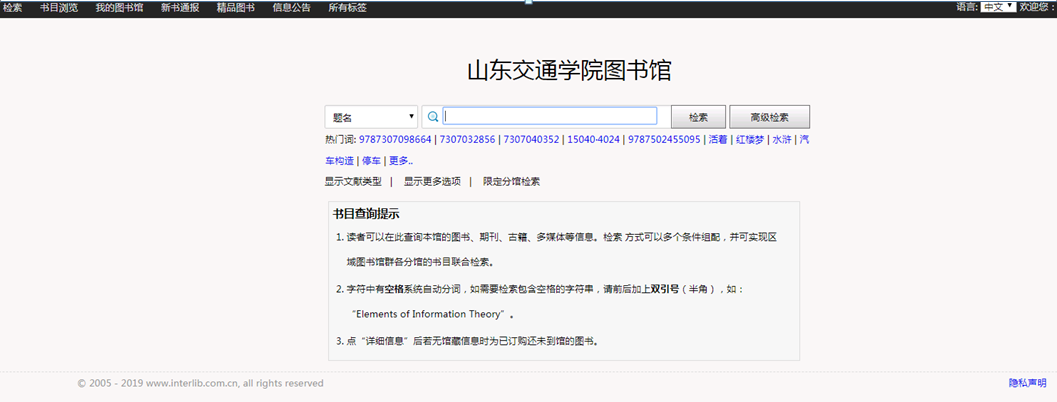Search hot keyword 活着
This screenshot has width=1057, height=402.
point(718,140)
